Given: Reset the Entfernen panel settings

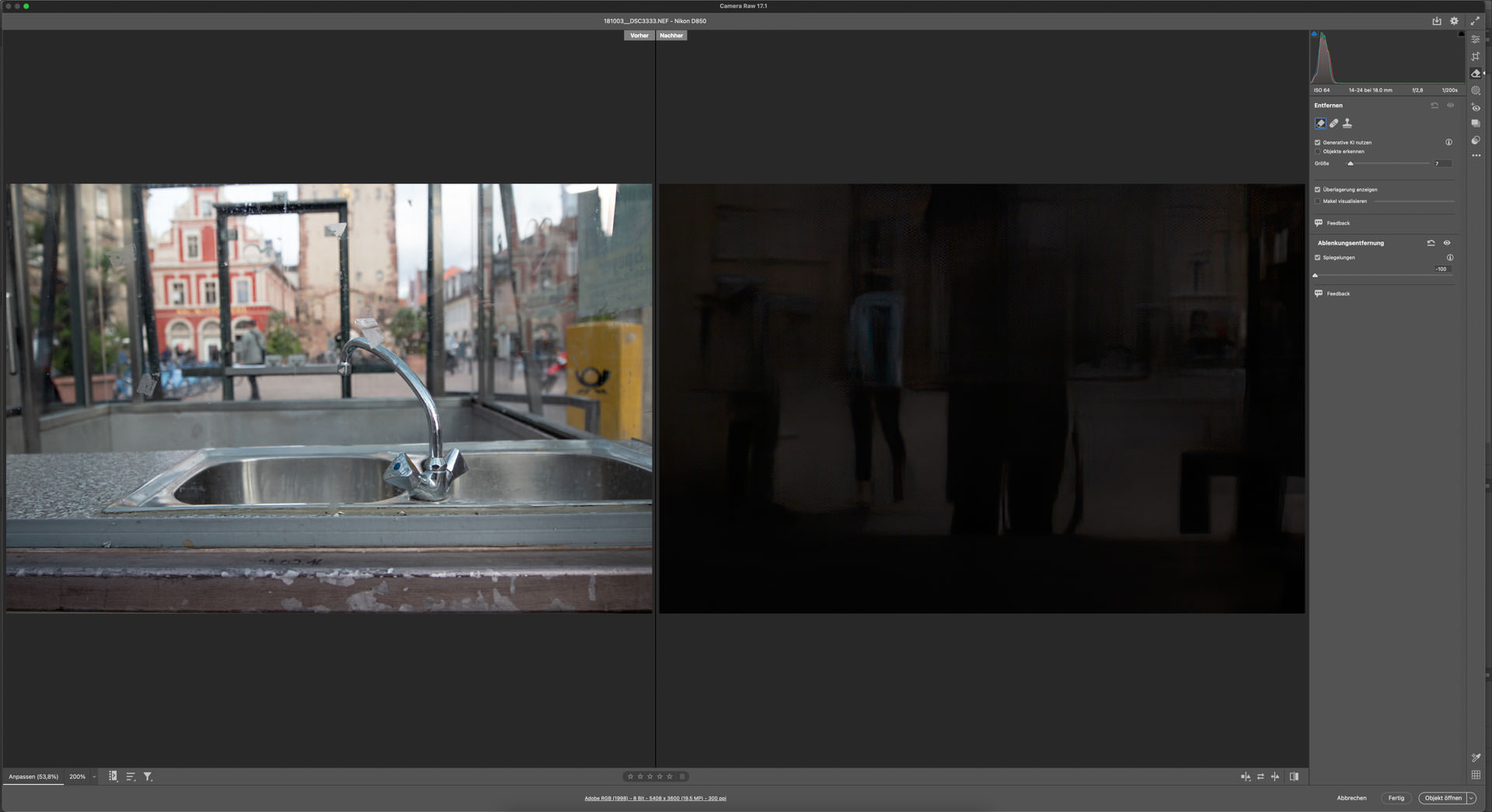Looking at the screenshot, I should coord(1434,105).
